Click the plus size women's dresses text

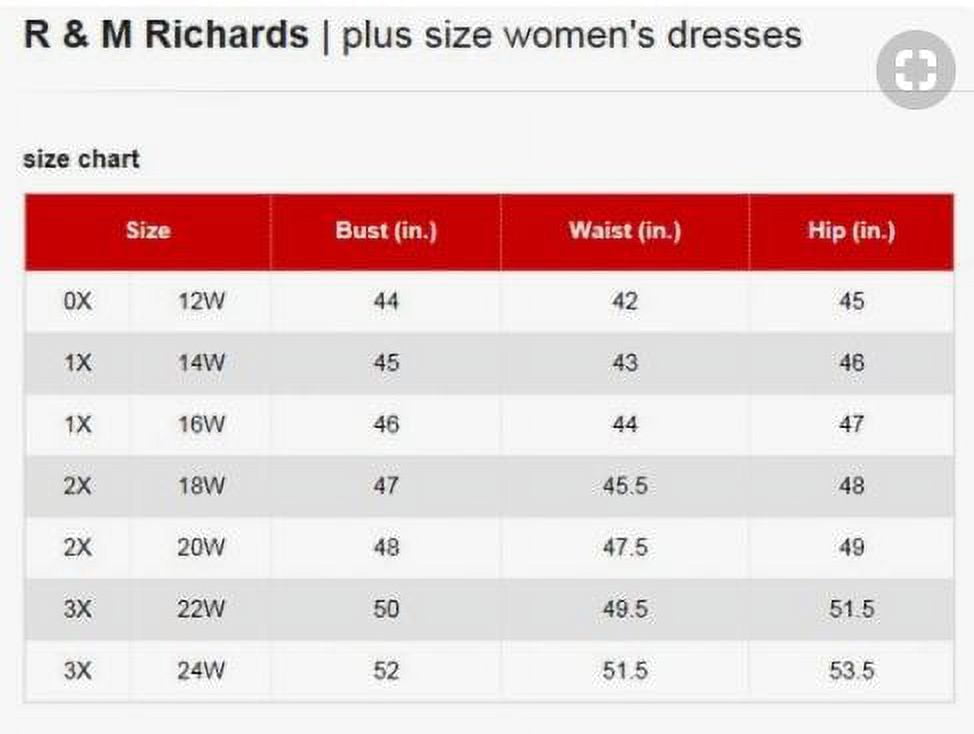point(571,36)
